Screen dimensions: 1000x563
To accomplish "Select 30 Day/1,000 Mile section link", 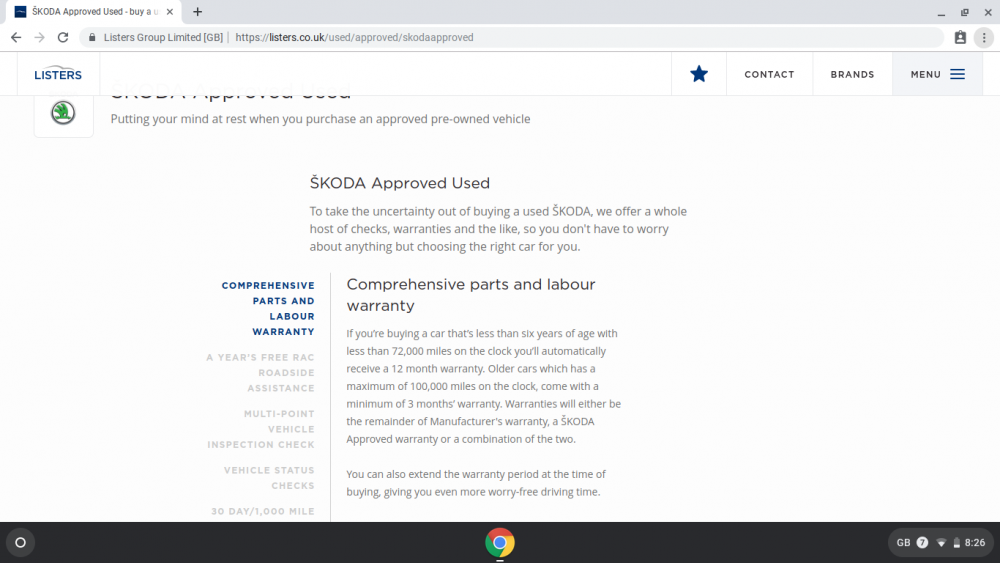I will click(x=263, y=511).
